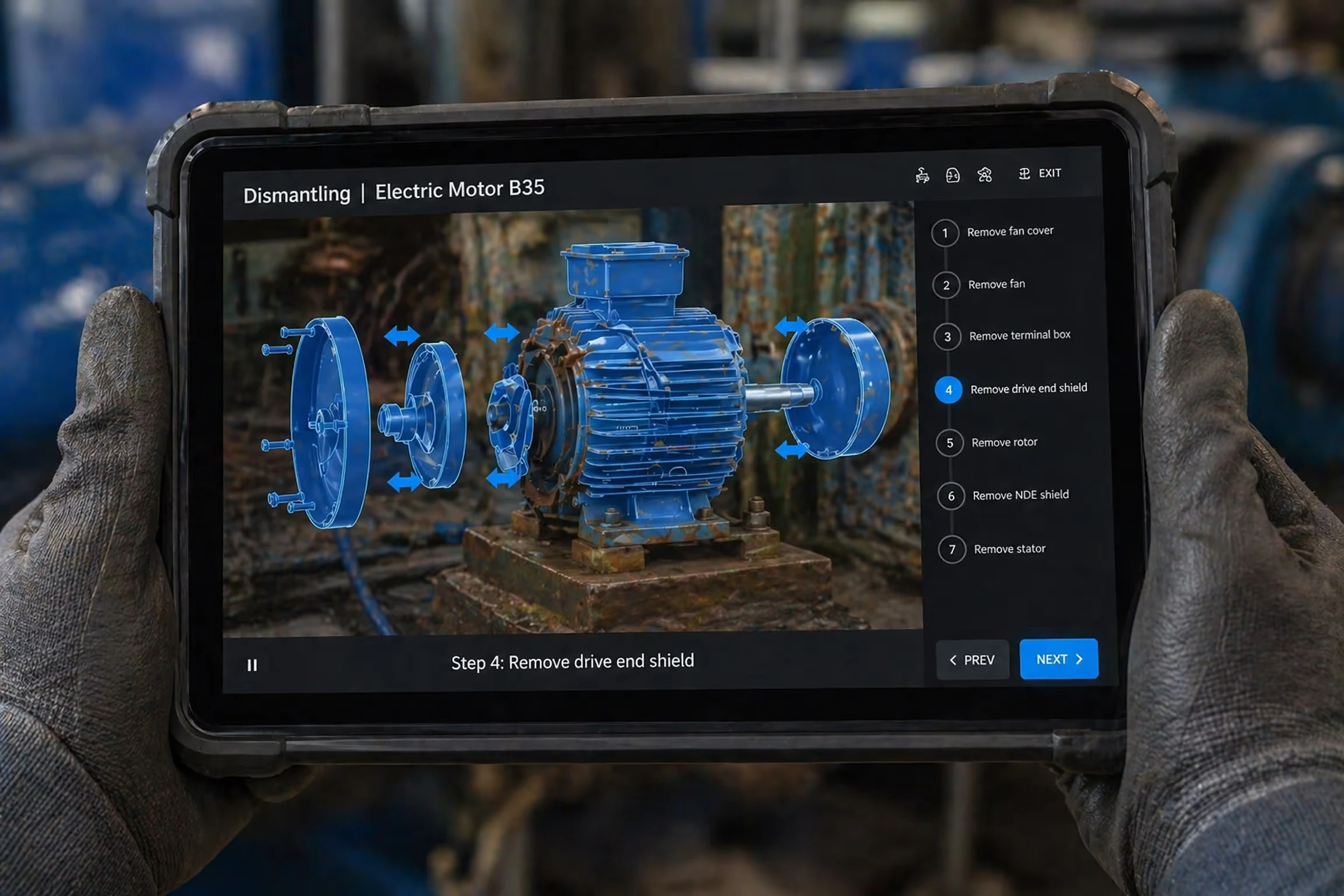Viewport: 1344px width, 896px height.
Task: Tap the large fan cover disc with bolts
Action: (330, 422)
